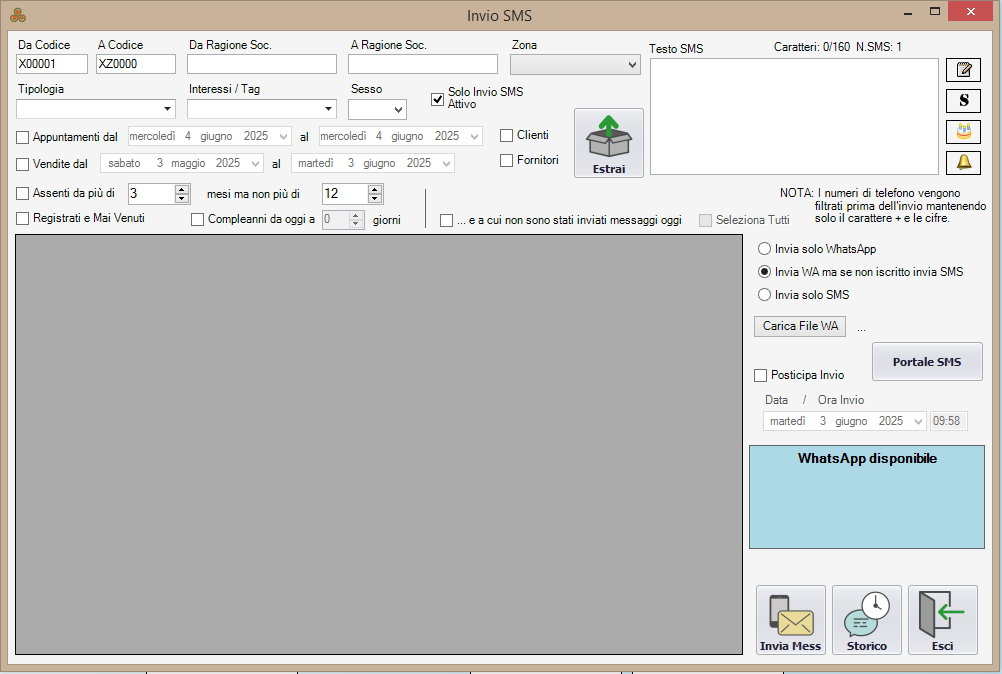Tick the Posticipa Invio checkbox
The width and height of the screenshot is (1002, 674).
coord(761,376)
